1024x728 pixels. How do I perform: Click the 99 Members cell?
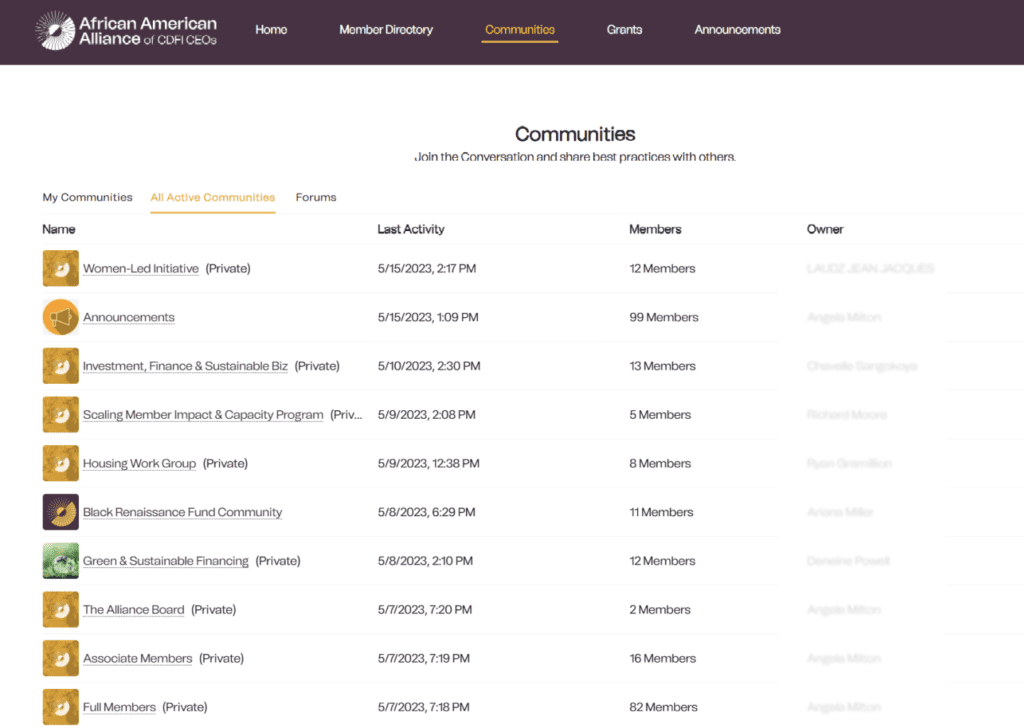point(664,317)
